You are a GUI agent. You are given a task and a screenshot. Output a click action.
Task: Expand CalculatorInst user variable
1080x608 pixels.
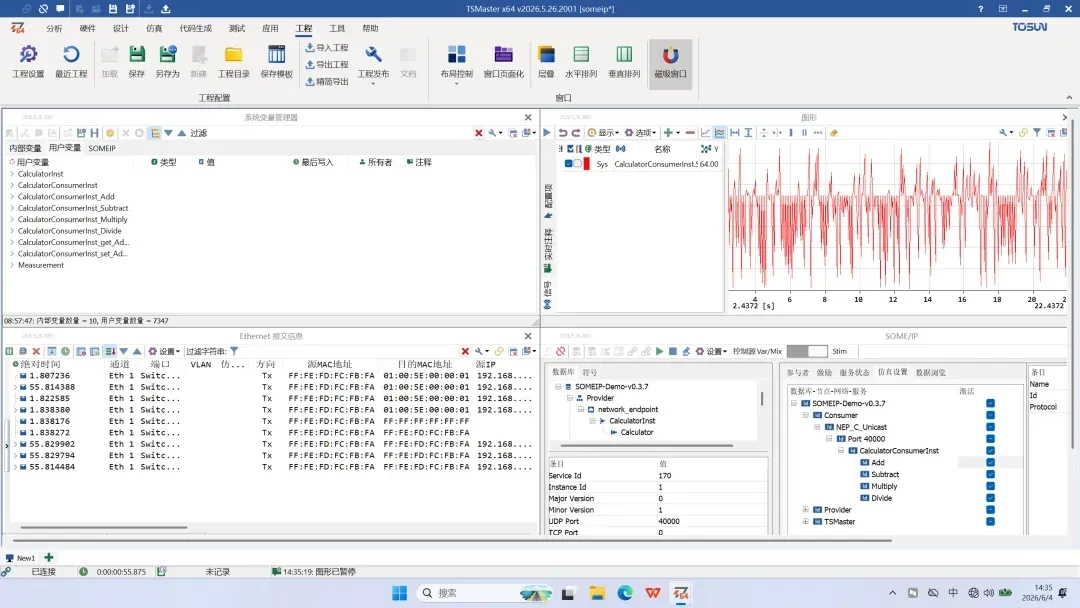(12, 174)
